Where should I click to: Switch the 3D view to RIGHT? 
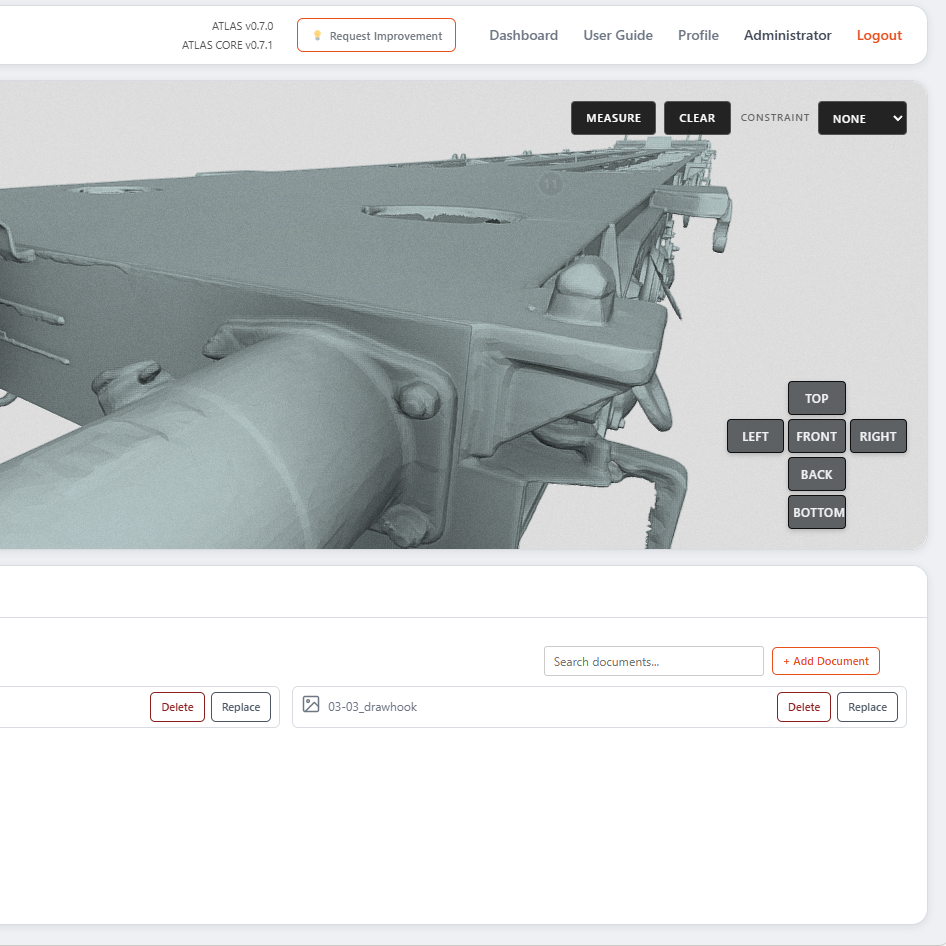tap(878, 436)
